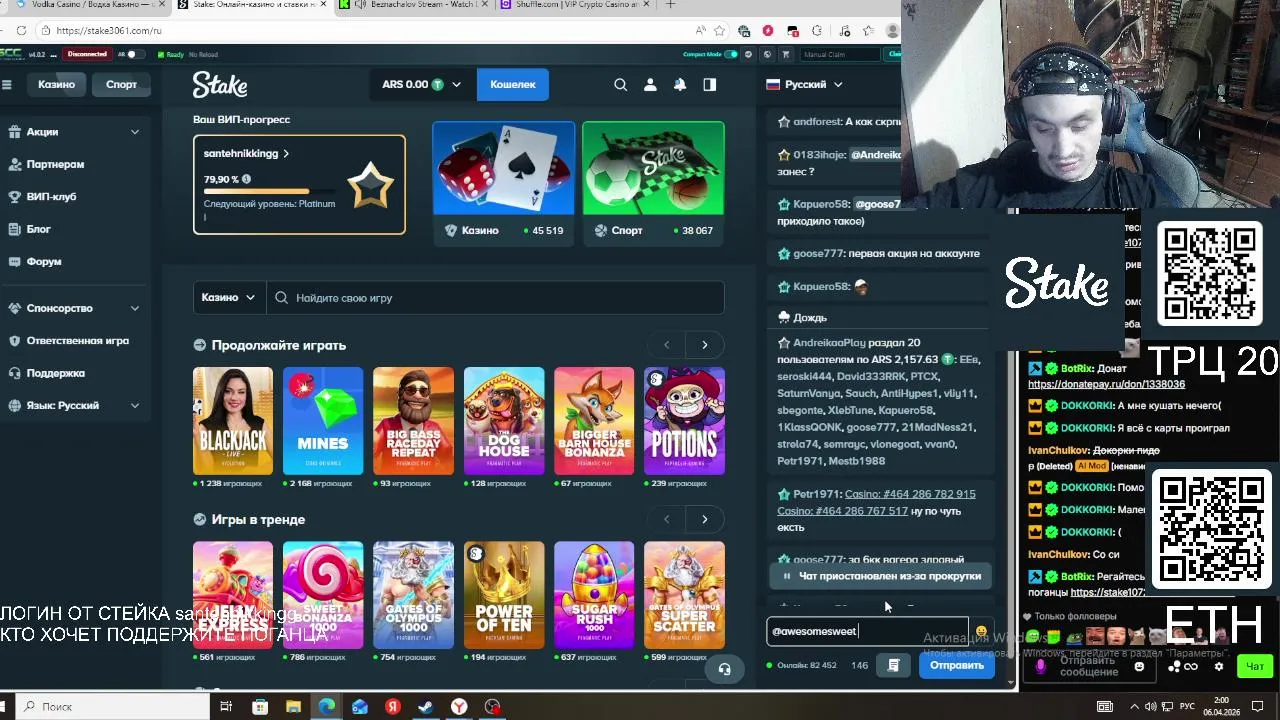The width and height of the screenshot is (1280, 720).
Task: Switch to the Казино tab
Action: pos(57,85)
